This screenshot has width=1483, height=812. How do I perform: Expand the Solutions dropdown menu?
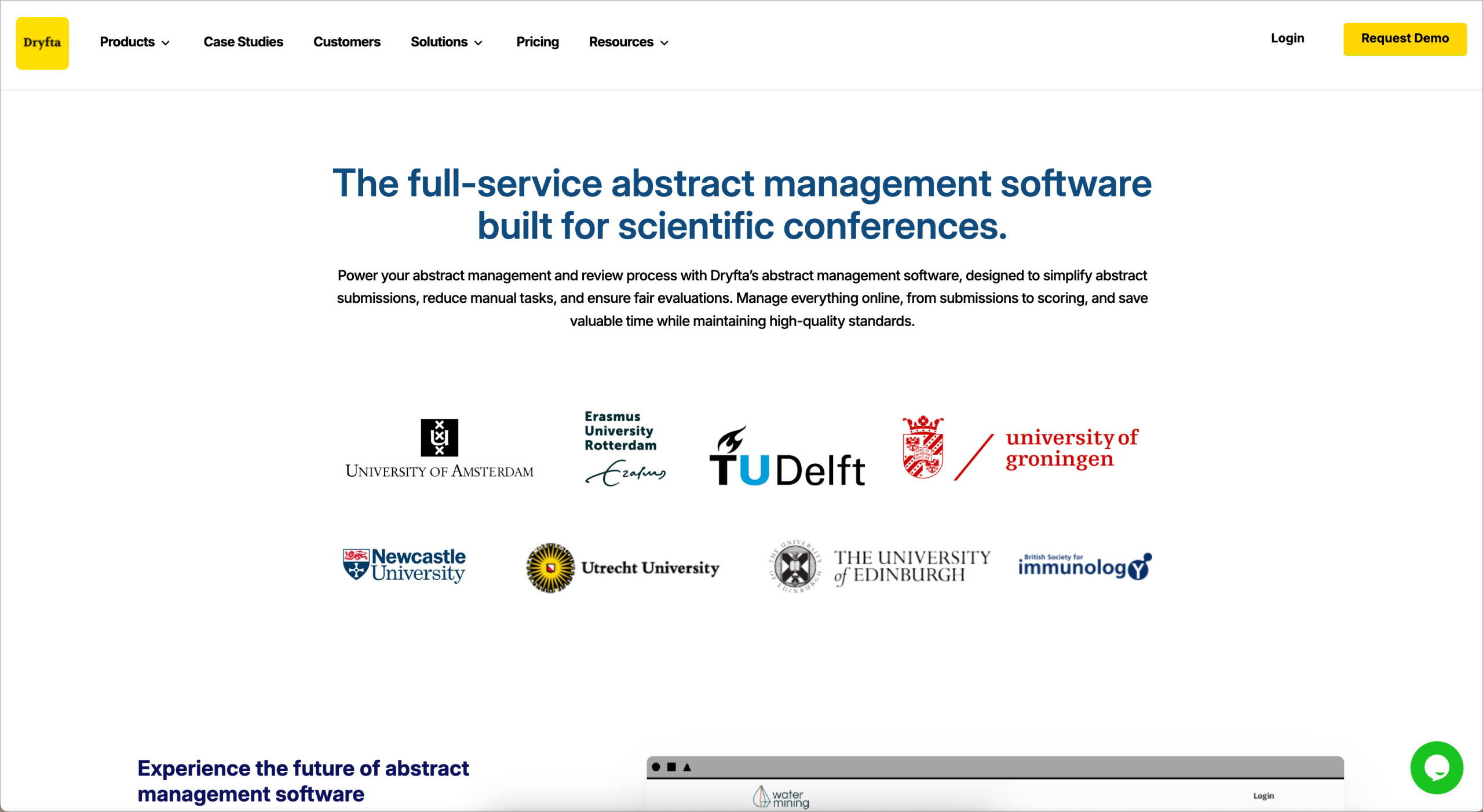[x=446, y=42]
